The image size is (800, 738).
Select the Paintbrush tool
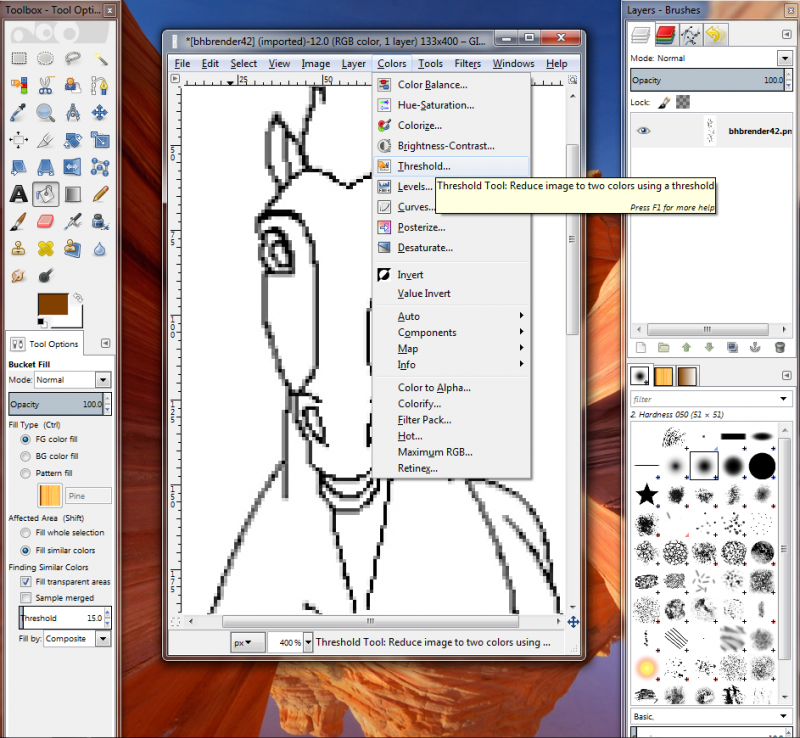click(19, 222)
